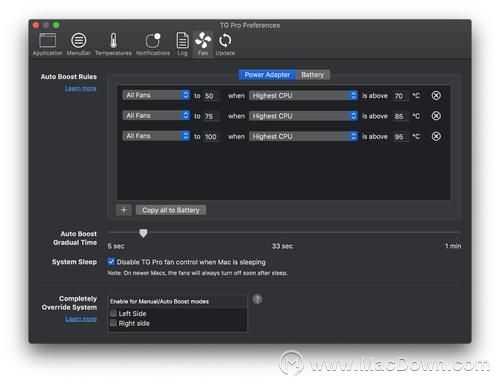500x381 pixels.
Task: Open Highest CPU dropdown in 95 °C rule
Action: pyautogui.click(x=303, y=136)
